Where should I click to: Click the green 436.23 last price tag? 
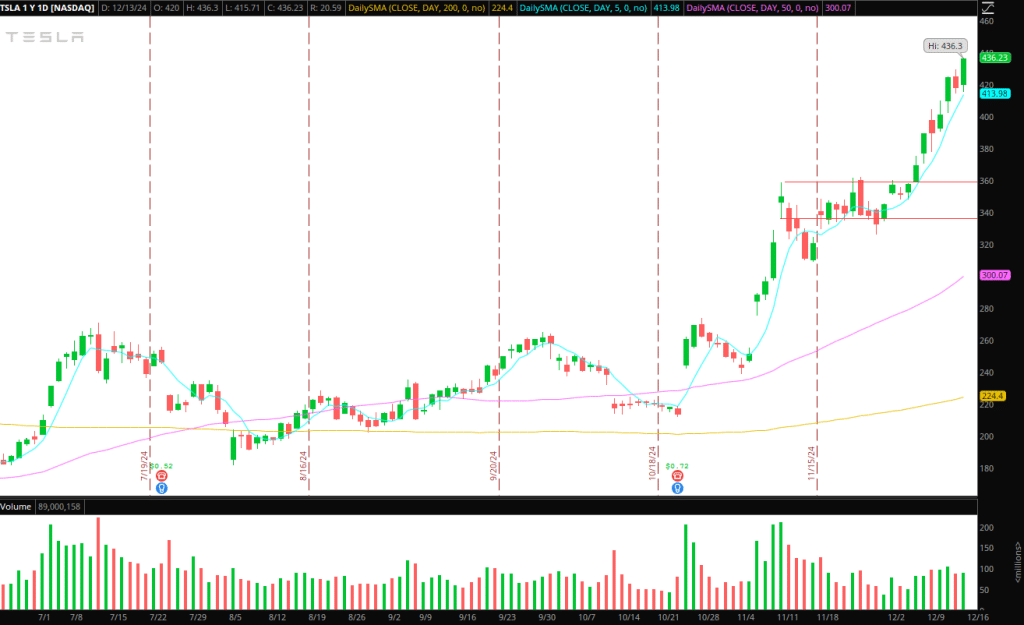point(993,58)
